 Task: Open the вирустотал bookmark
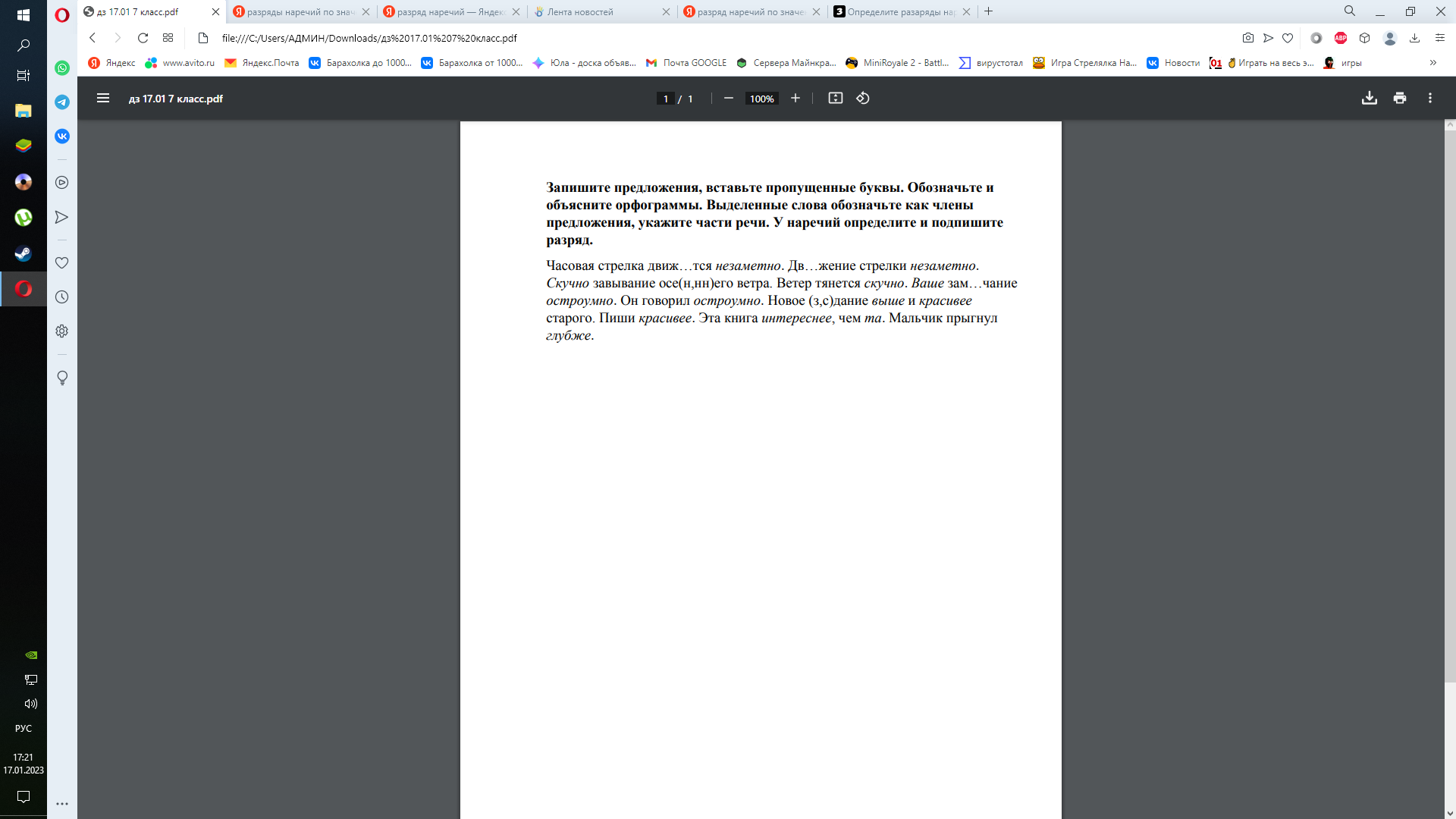click(x=990, y=63)
